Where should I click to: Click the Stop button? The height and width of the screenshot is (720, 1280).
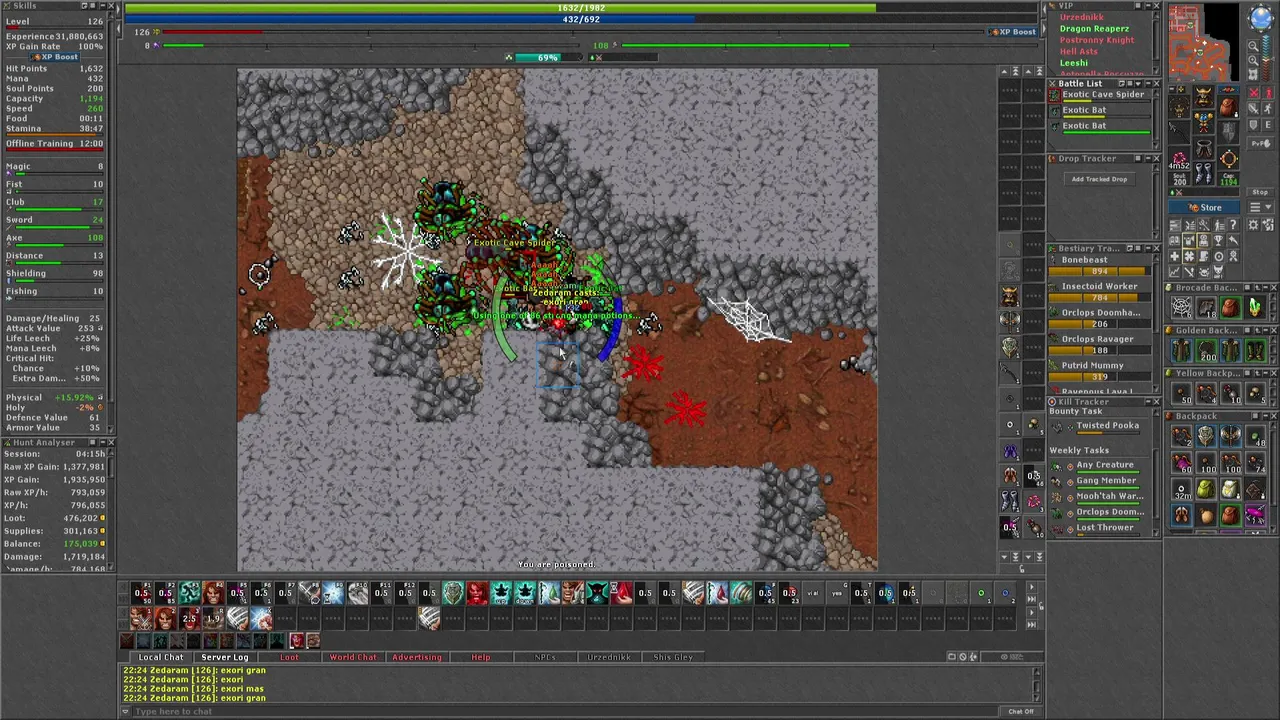(1260, 192)
